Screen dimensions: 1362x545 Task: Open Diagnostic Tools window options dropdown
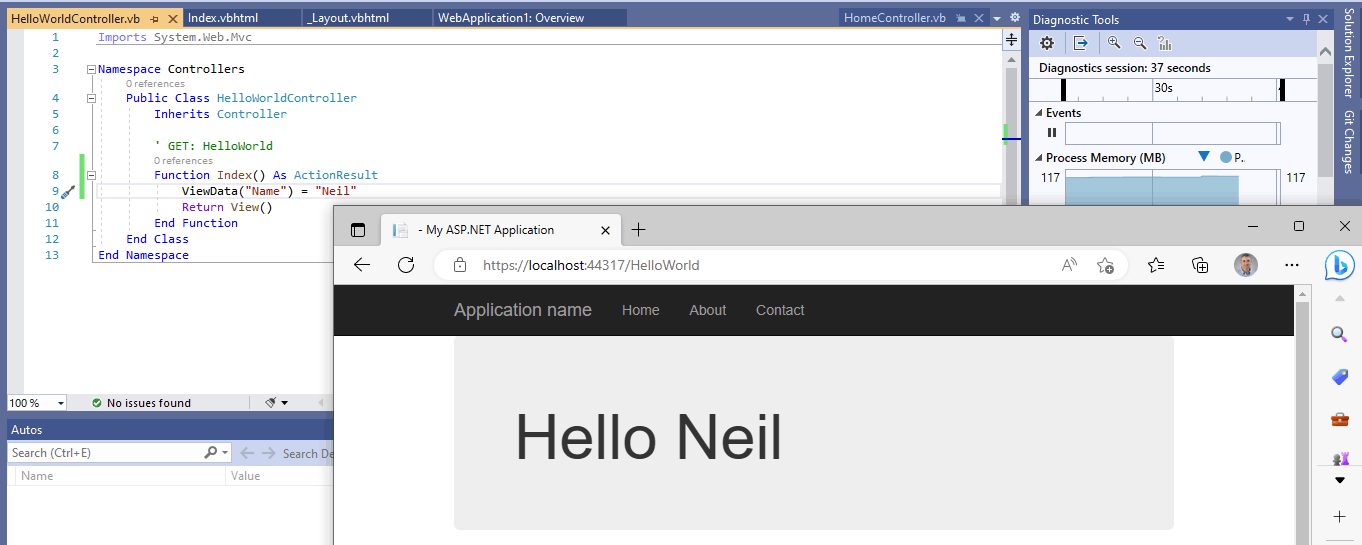click(1290, 19)
